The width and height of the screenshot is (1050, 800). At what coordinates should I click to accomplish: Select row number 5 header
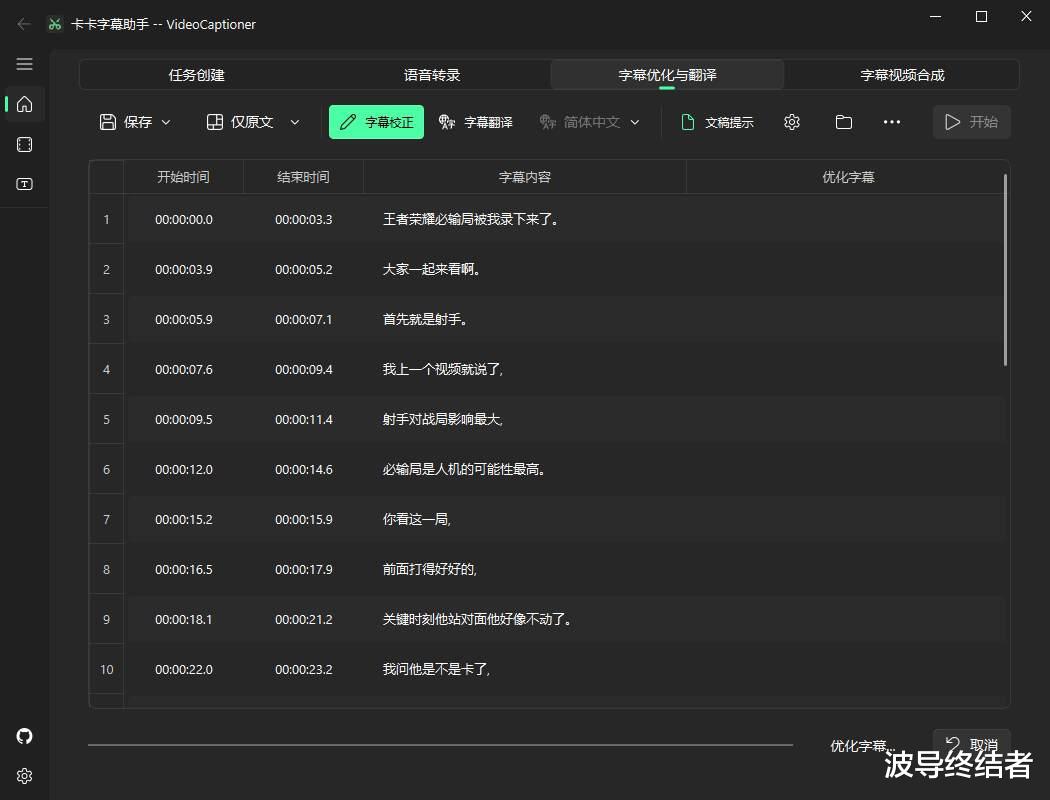click(106, 419)
